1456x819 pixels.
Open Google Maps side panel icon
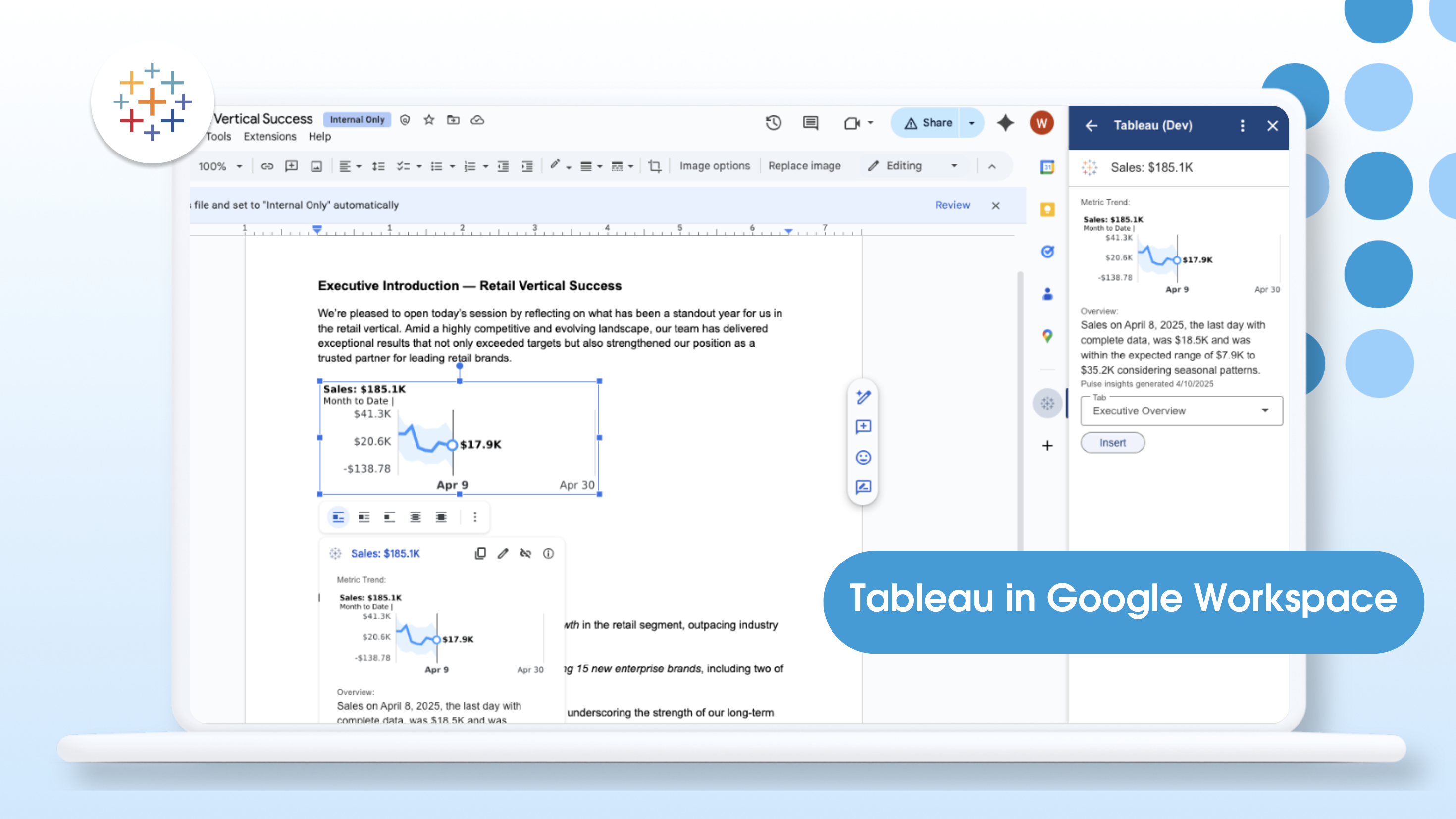(1047, 336)
